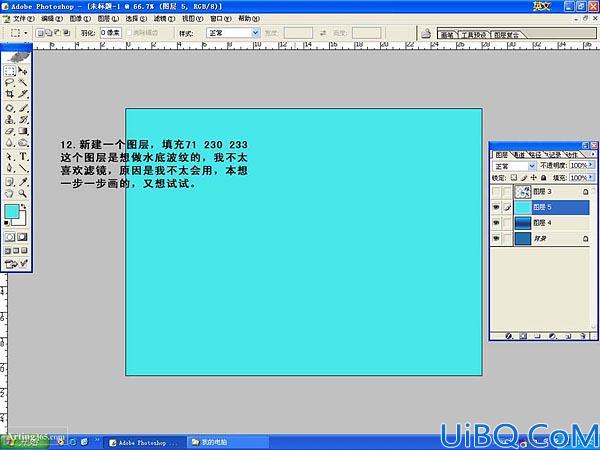Jump to ImageReady button in toolbox
The width and height of the screenshot is (600, 450).
(x=16, y=264)
